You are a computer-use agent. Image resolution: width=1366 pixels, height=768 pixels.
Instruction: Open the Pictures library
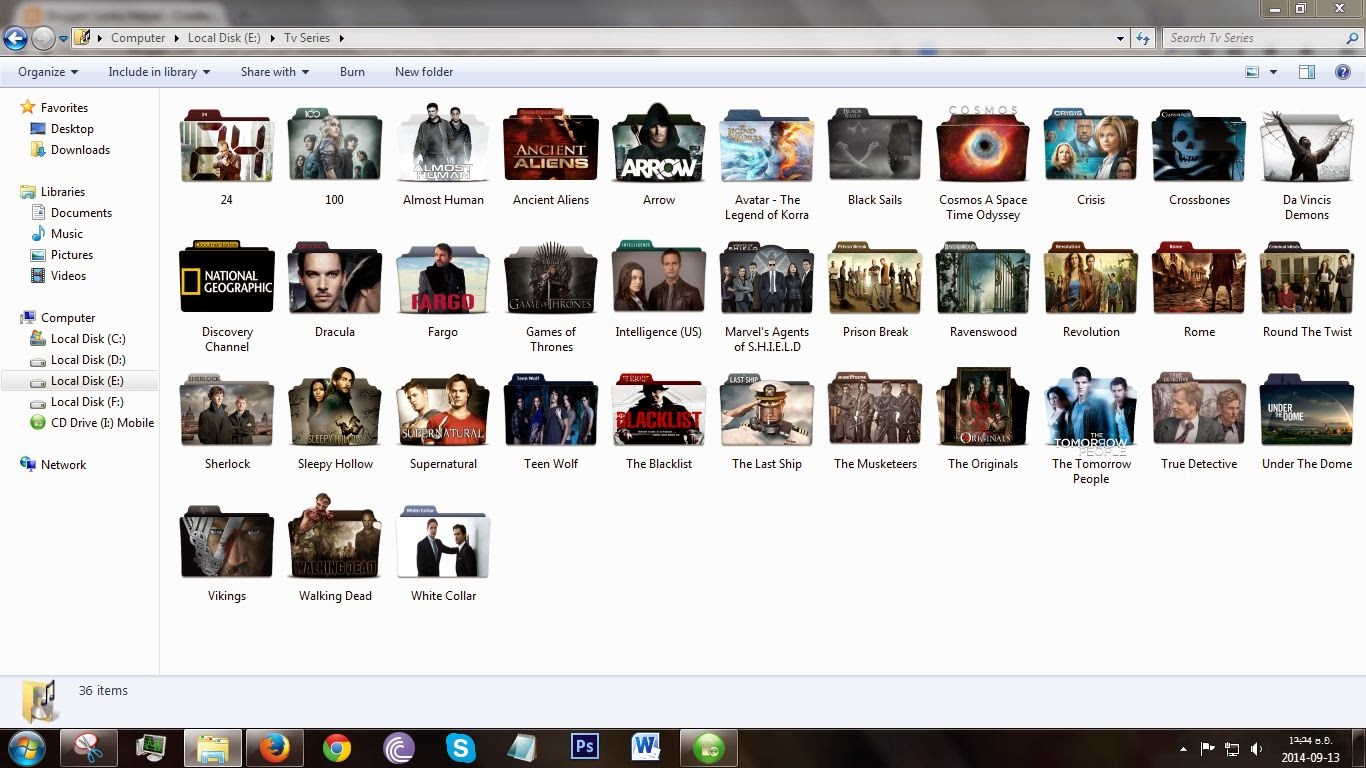tap(72, 255)
